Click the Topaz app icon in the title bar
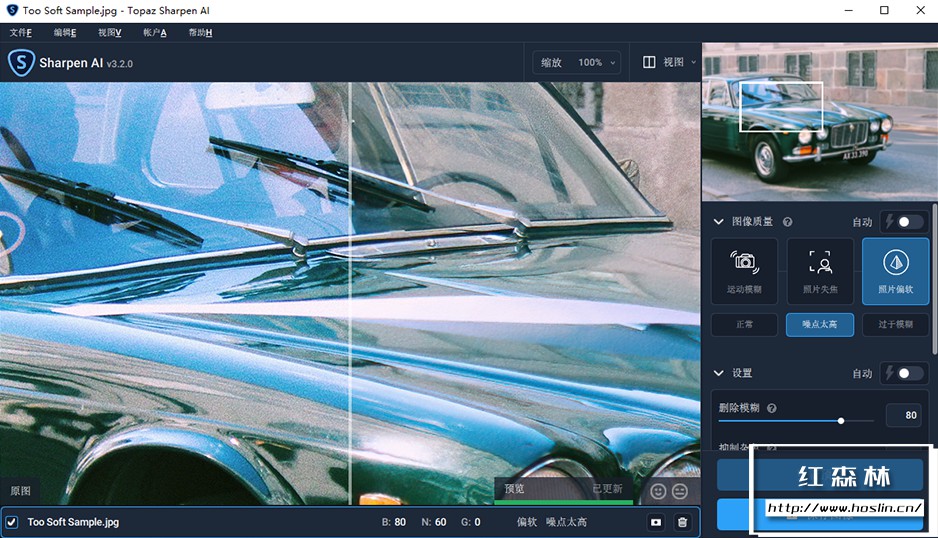This screenshot has height=538, width=938. tap(12, 10)
